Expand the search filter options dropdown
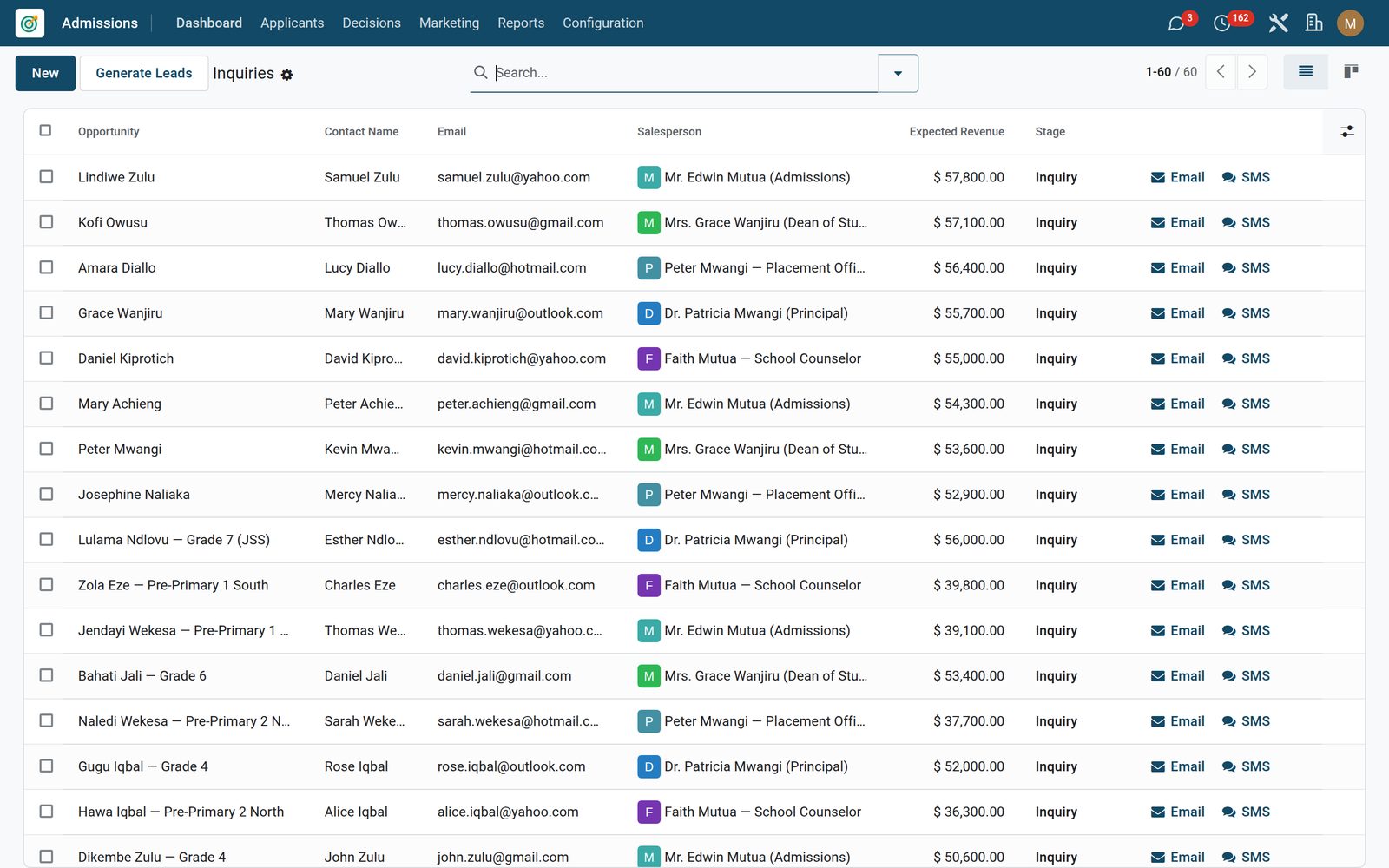The image size is (1389, 868). (898, 73)
